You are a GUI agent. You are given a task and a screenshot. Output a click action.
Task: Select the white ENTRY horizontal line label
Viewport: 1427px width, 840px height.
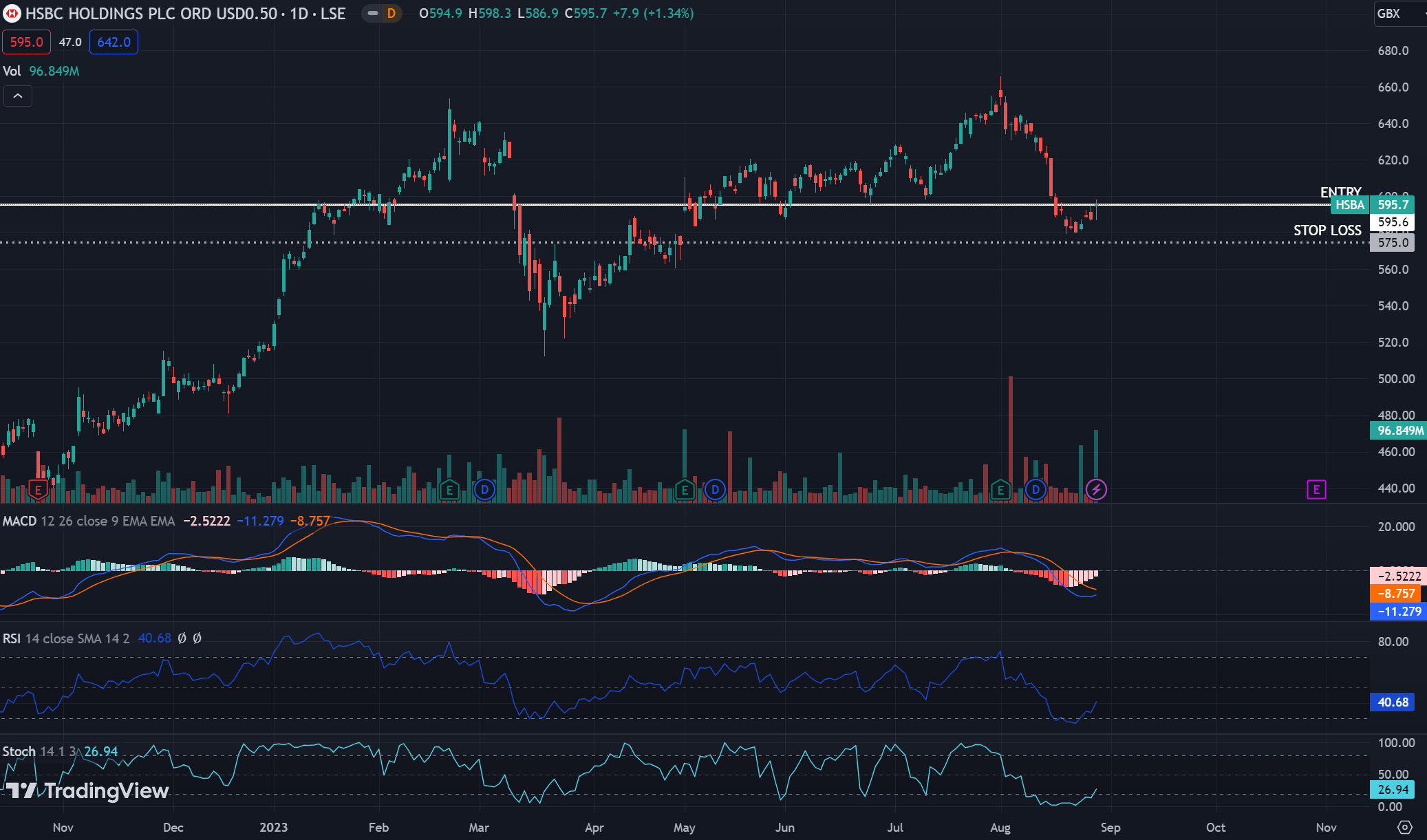click(x=1340, y=192)
